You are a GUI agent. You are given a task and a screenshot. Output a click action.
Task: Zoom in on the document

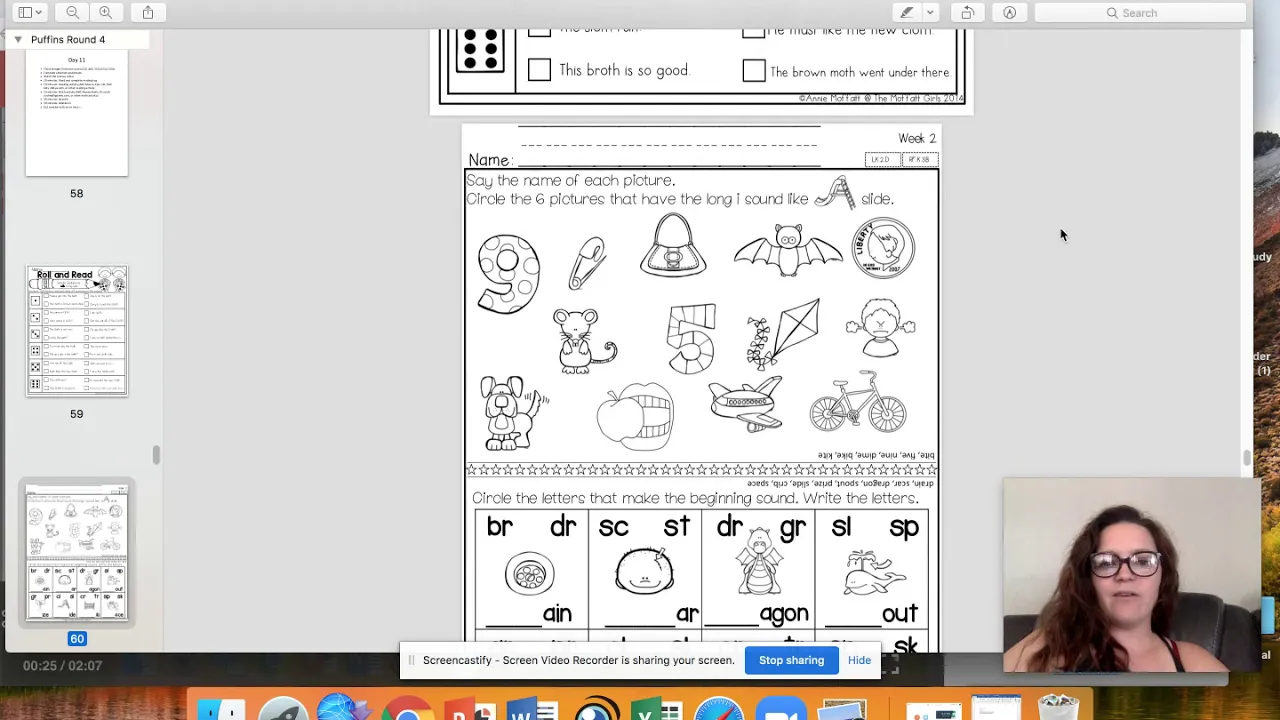click(x=105, y=12)
